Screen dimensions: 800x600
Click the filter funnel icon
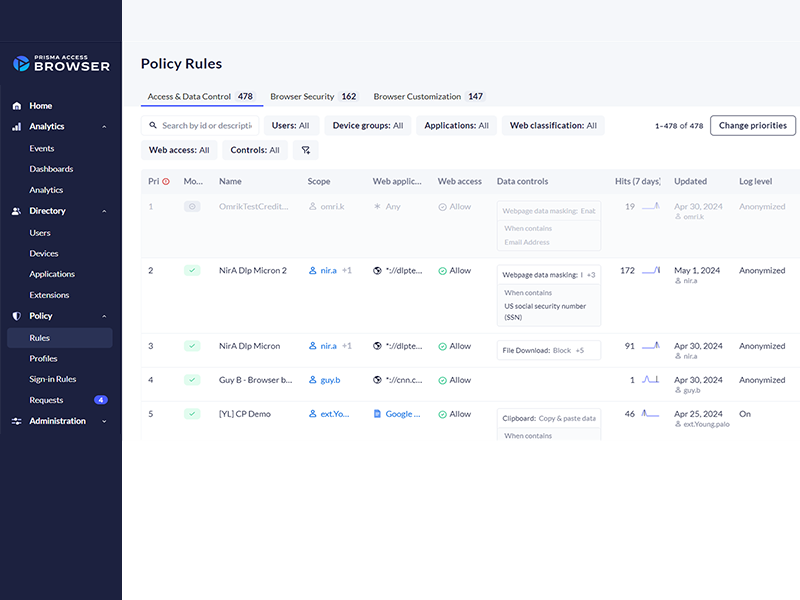306,150
